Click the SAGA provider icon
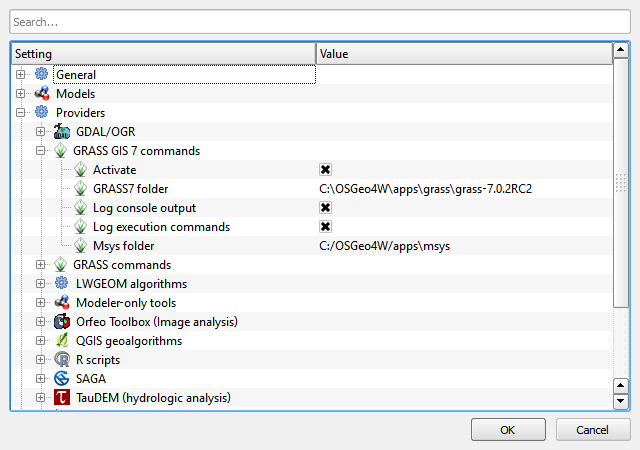640x450 pixels. 62,379
